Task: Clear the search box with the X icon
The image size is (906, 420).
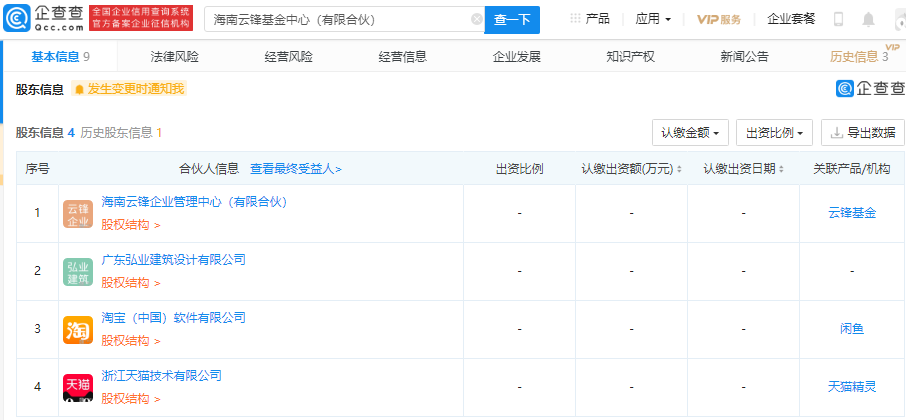Action: (x=477, y=19)
